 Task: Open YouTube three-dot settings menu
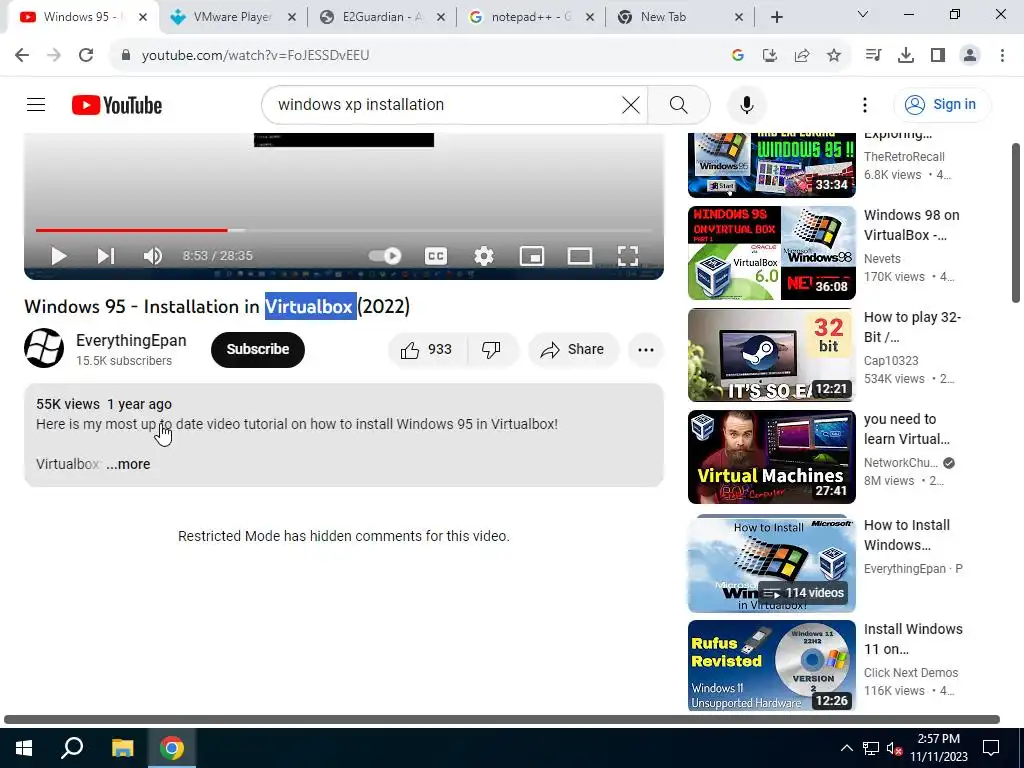pos(865,104)
